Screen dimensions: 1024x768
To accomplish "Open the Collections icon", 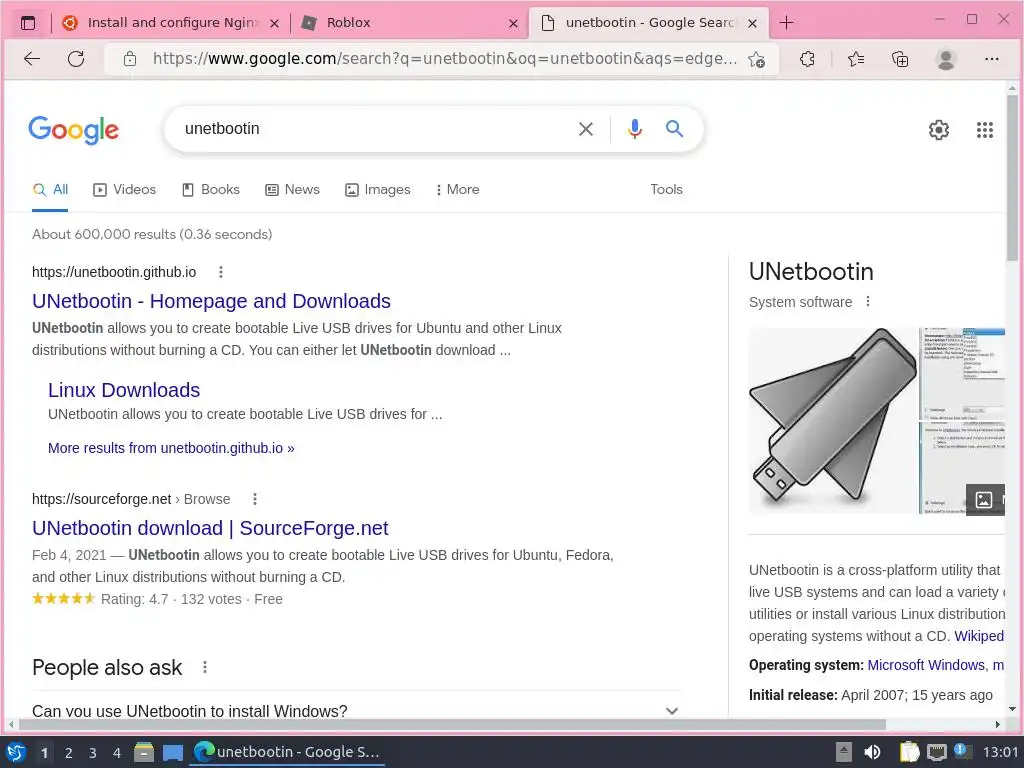I will point(900,59).
